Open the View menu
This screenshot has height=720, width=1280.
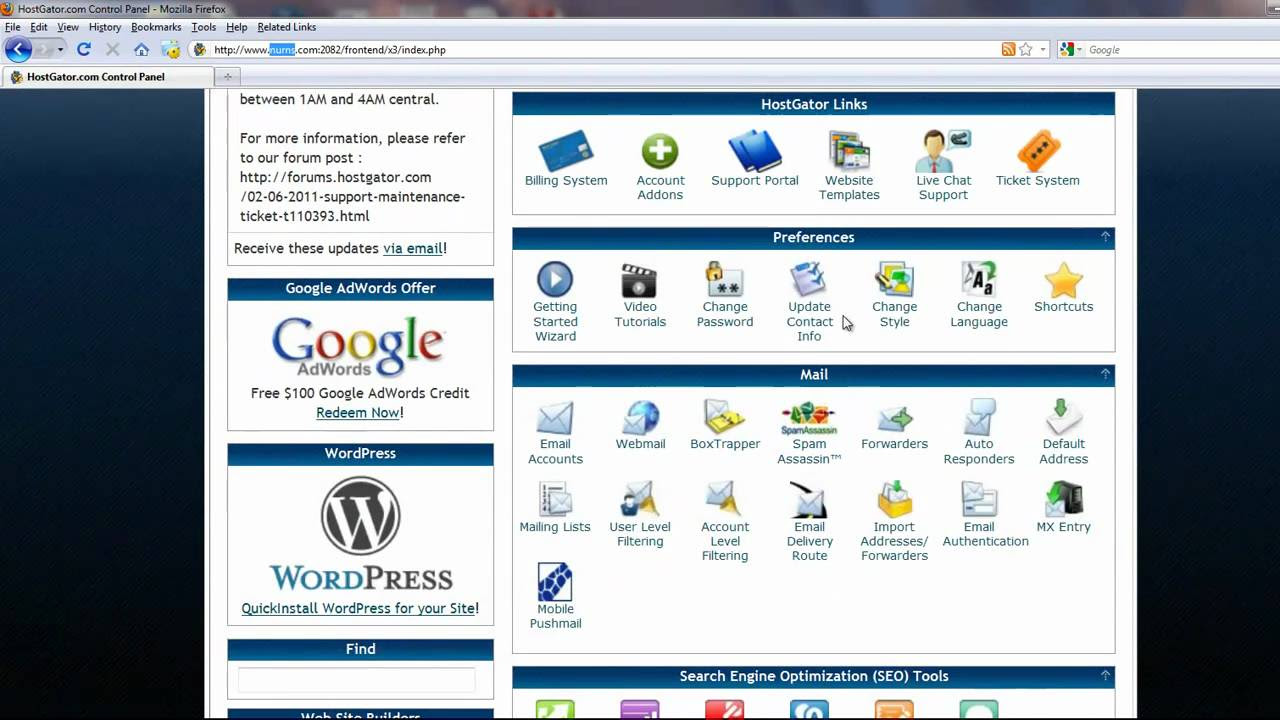click(68, 27)
